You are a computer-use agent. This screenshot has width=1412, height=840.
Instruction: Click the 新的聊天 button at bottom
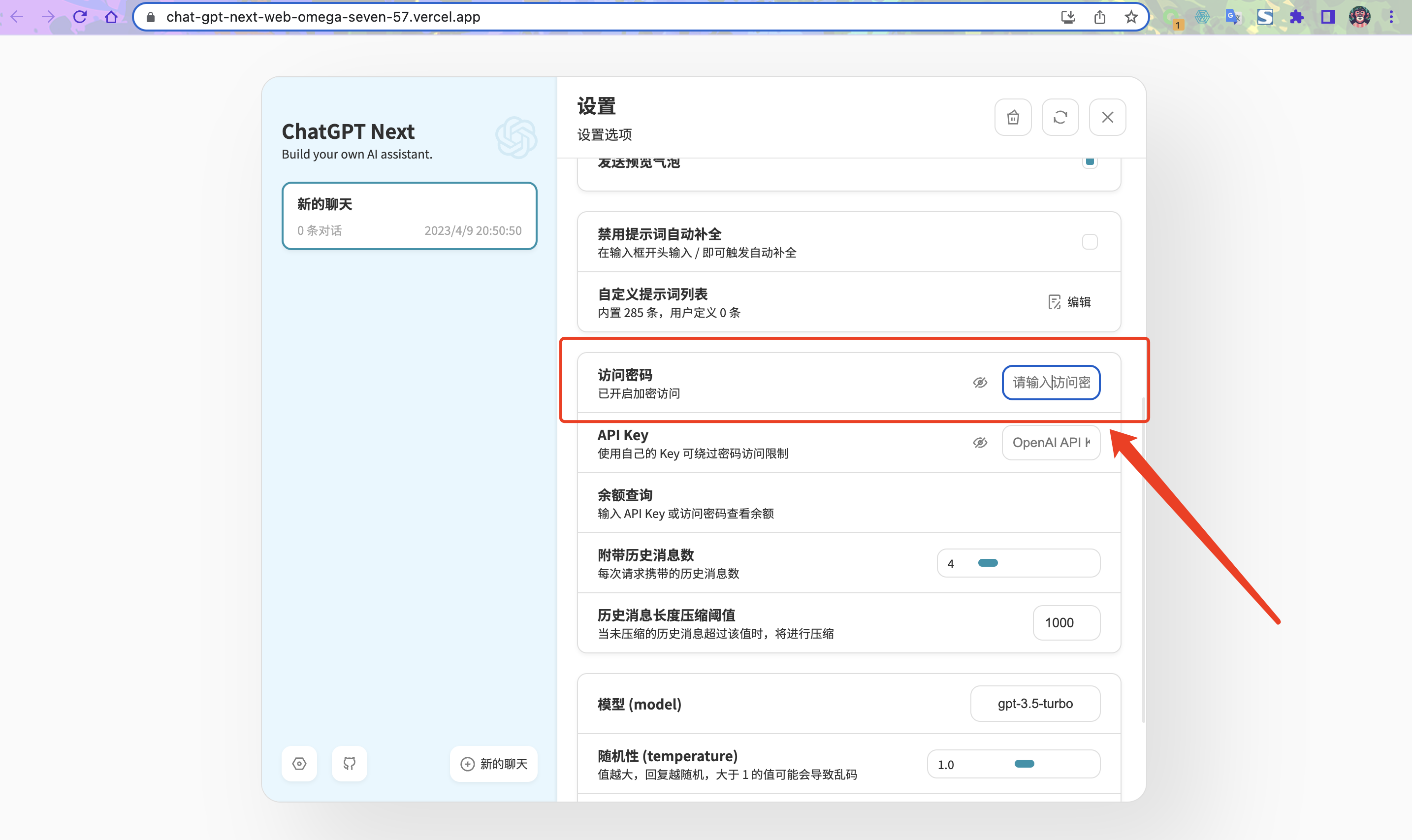(493, 764)
